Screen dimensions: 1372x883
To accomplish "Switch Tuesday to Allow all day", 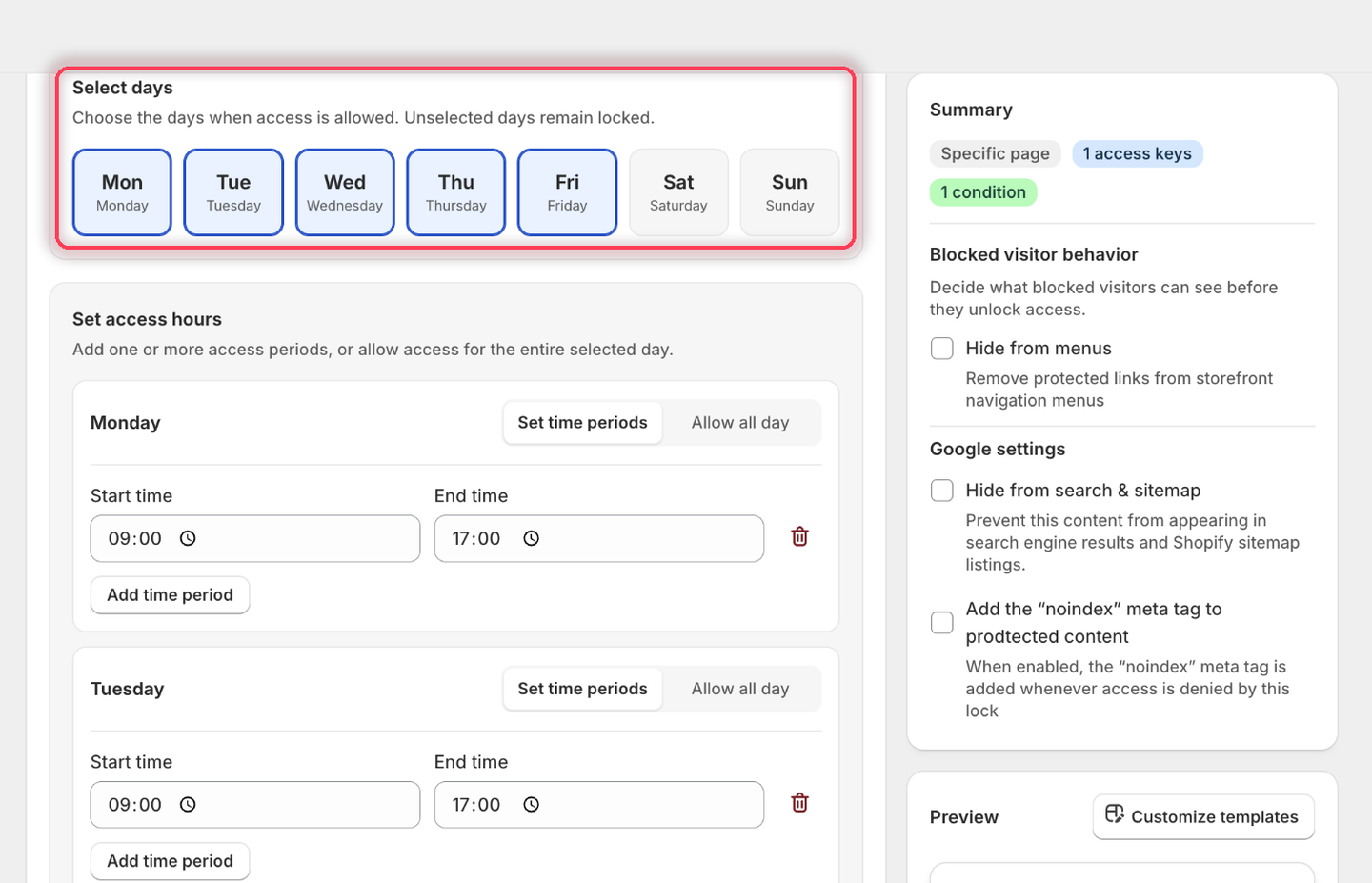I will pos(740,689).
